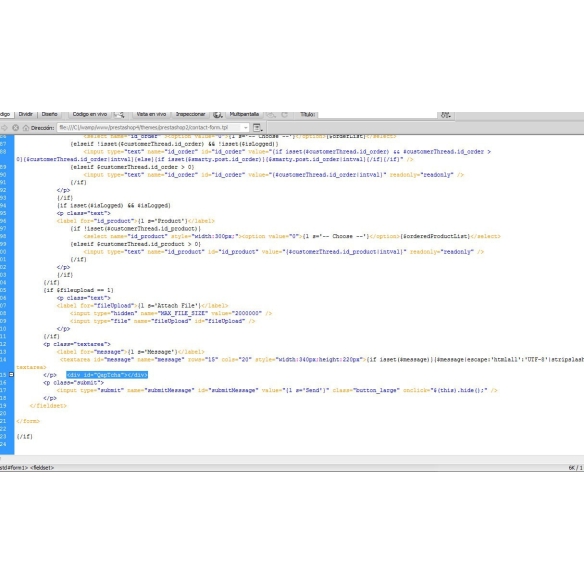584x584 pixels.
Task: Expand the address bar dropdown arrow
Action: [x=245, y=128]
